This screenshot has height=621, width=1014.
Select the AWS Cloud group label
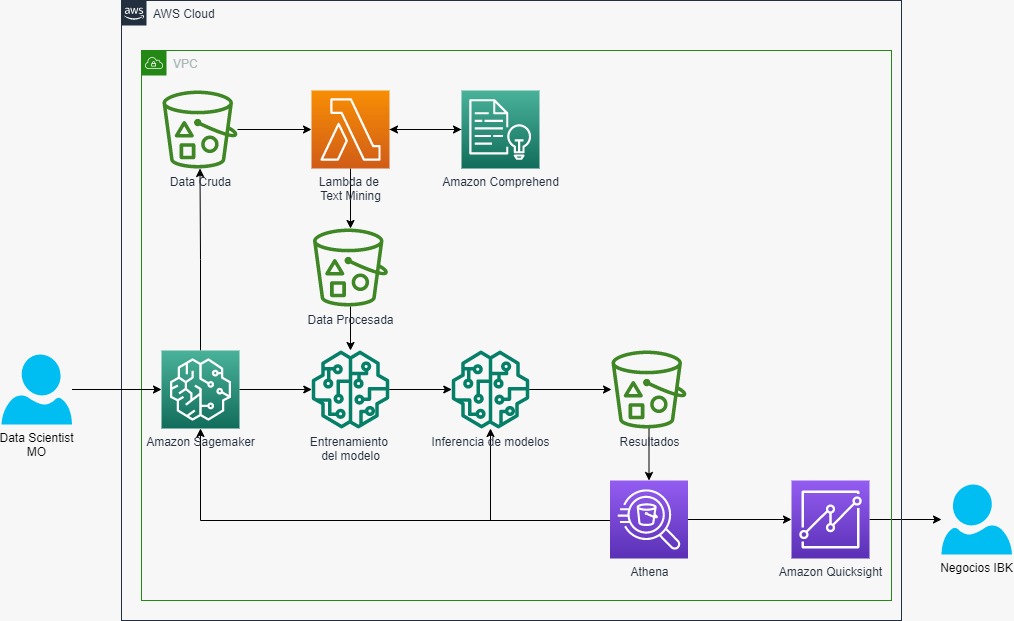click(184, 14)
